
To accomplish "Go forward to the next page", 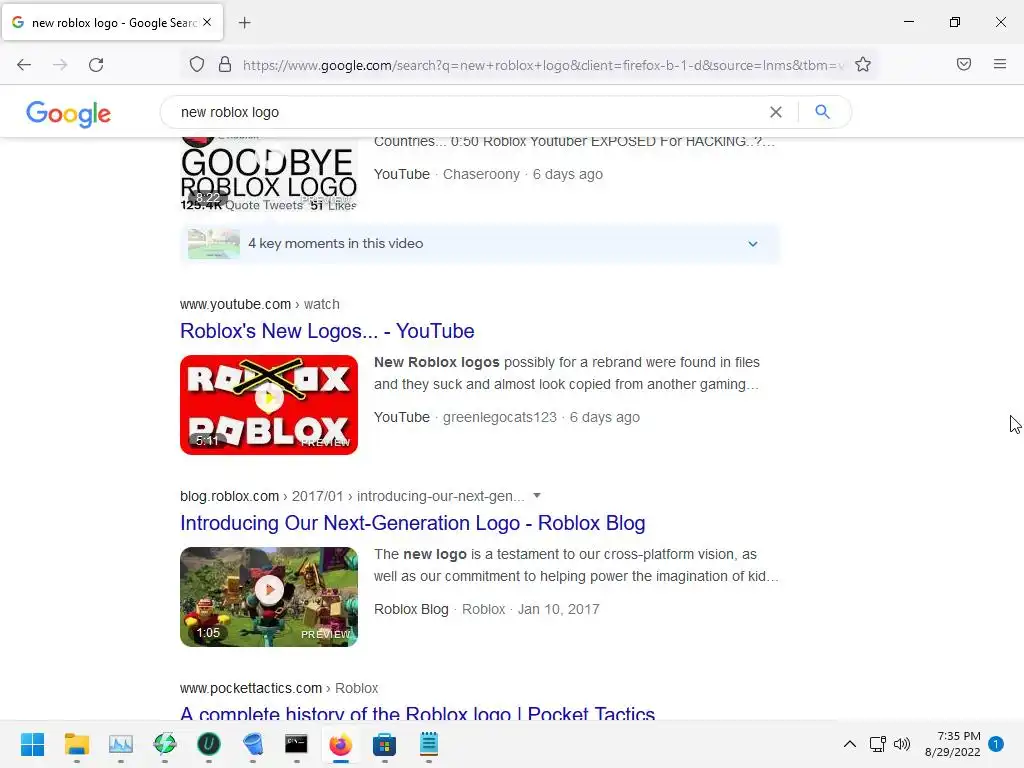I will pyautogui.click(x=60, y=65).
